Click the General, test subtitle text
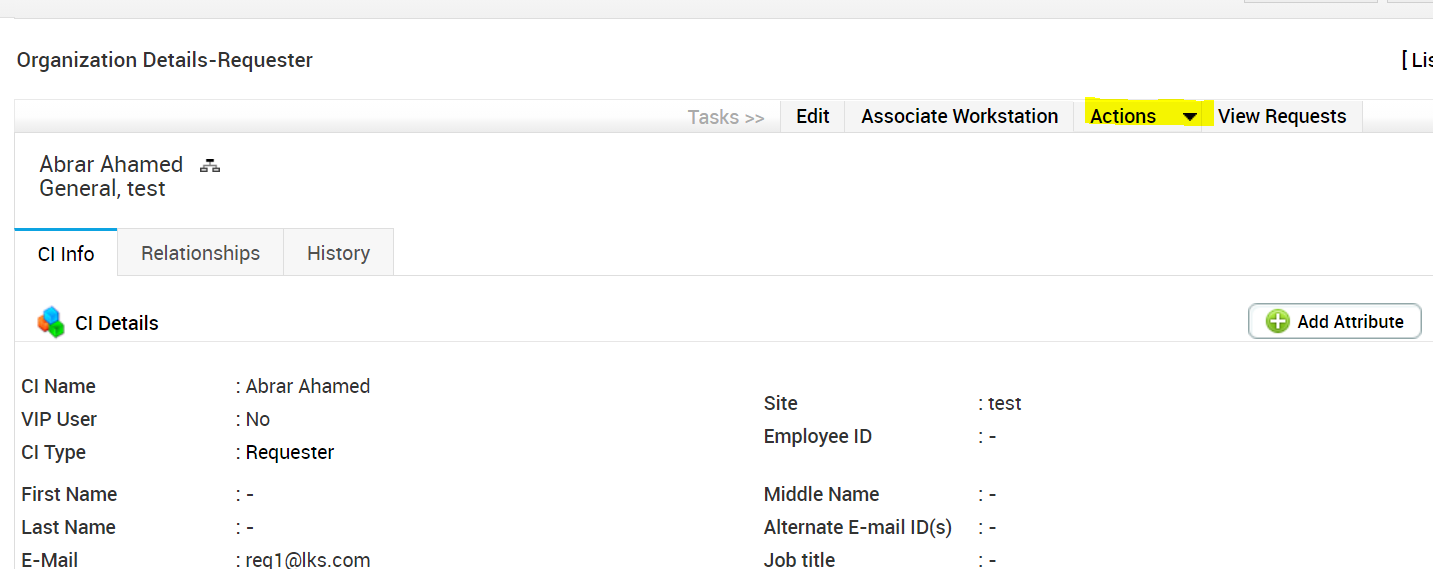The height and width of the screenshot is (569, 1433). point(102,189)
